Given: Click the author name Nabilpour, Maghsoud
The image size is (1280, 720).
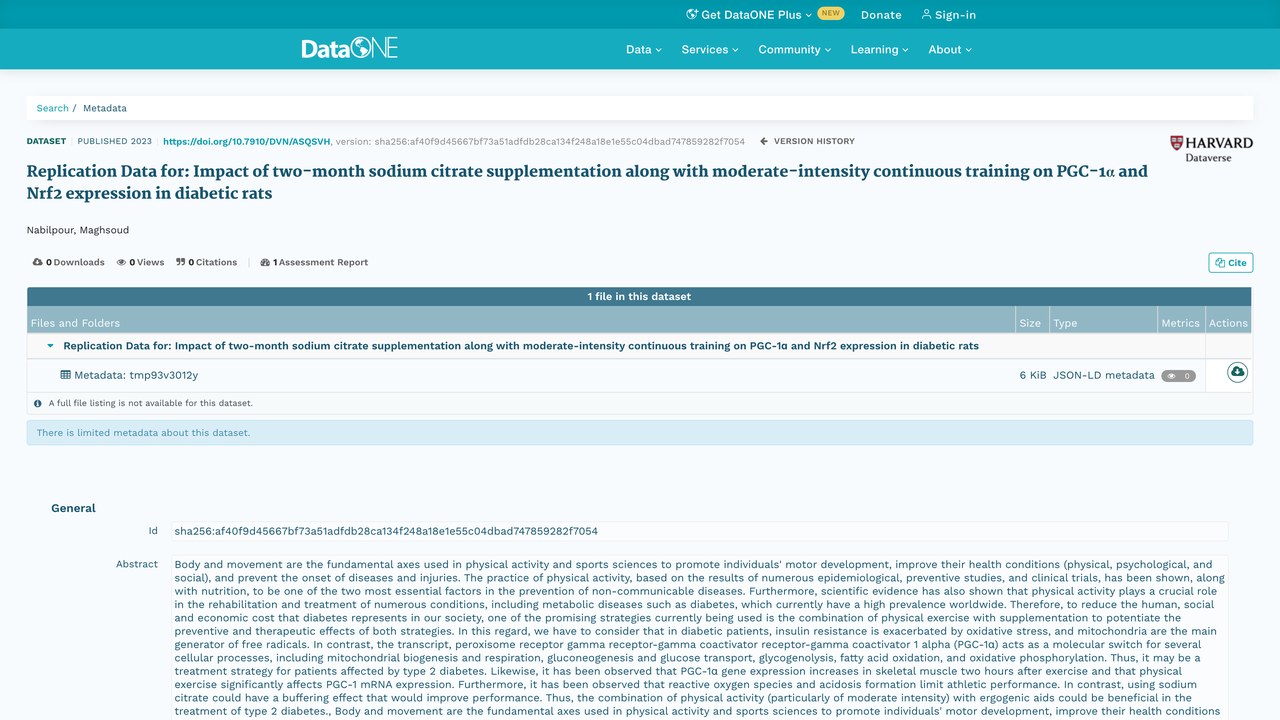Looking at the screenshot, I should point(78,230).
